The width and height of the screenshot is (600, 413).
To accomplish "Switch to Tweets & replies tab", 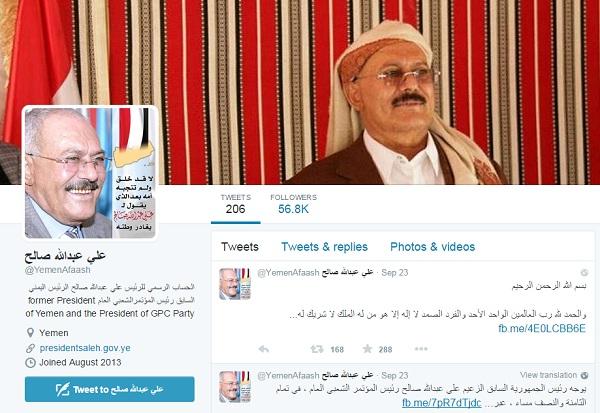I will pyautogui.click(x=324, y=247).
